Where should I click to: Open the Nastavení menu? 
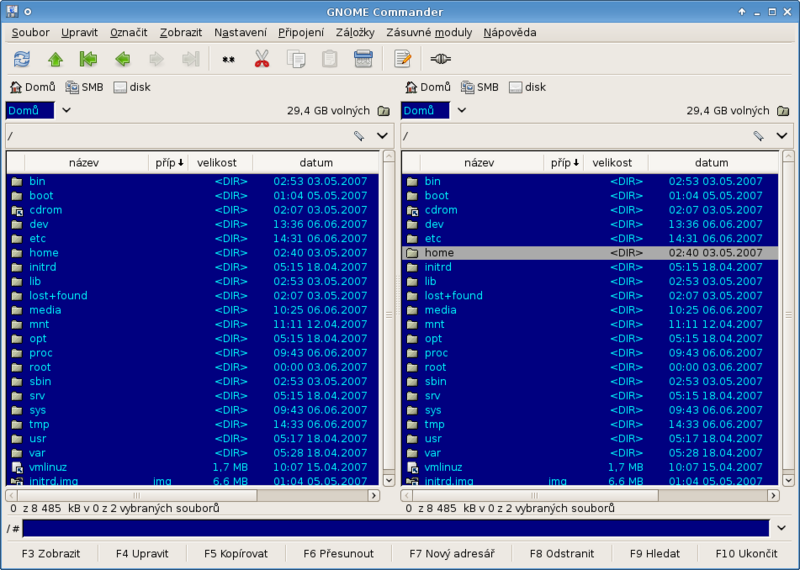coord(240,33)
